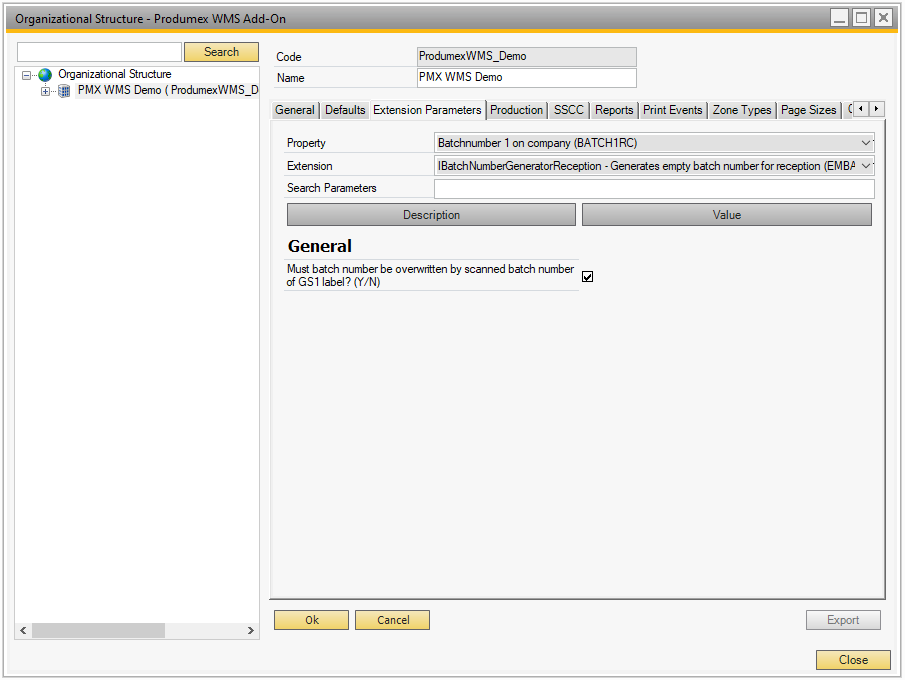Viewport: 905px width, 680px height.
Task: Click the globe icon for Organizational Structure
Action: (x=45, y=75)
